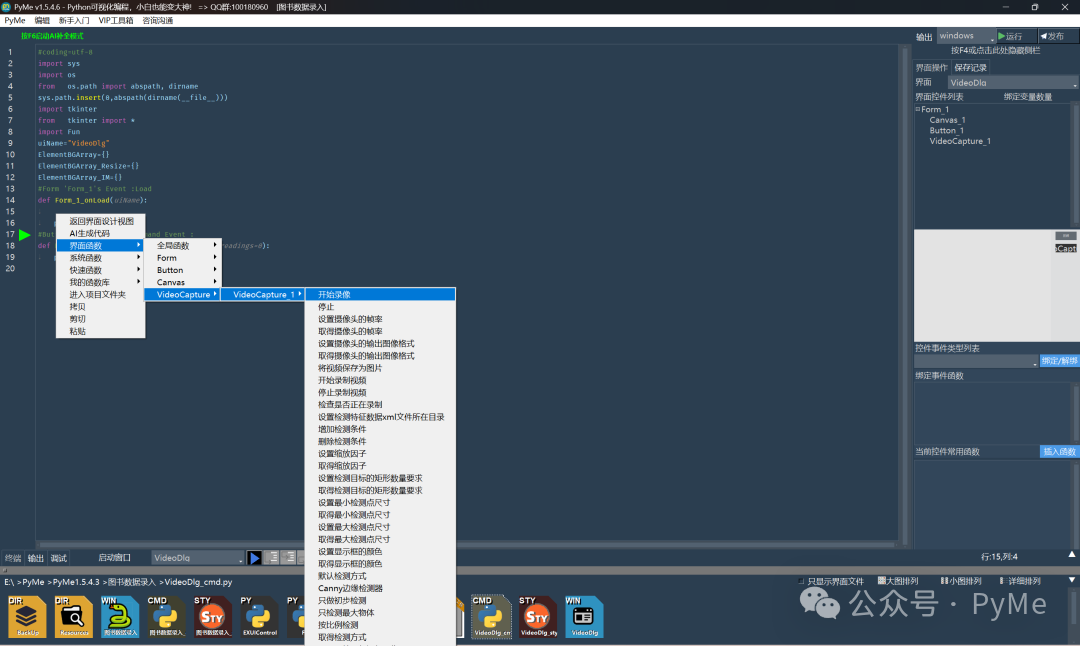Expand the 快速函数 submenu
This screenshot has height=646, width=1080.
tap(101, 270)
